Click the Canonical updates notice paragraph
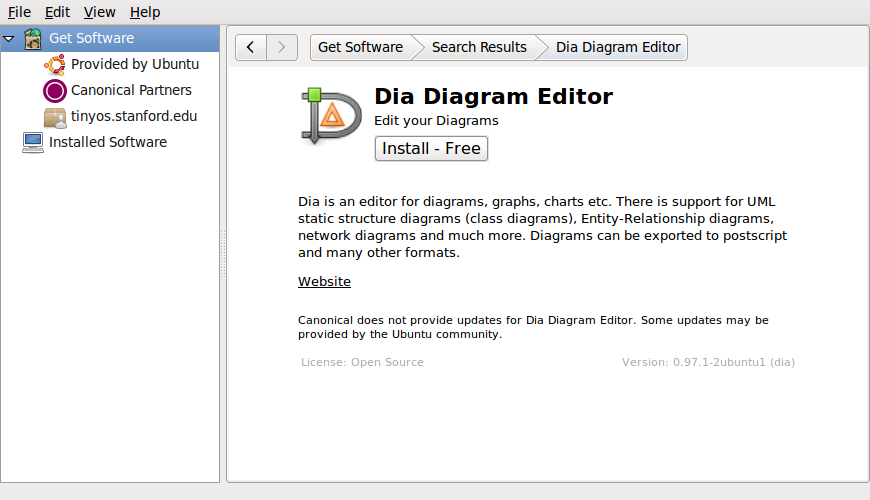This screenshot has width=870, height=500. click(x=533, y=327)
